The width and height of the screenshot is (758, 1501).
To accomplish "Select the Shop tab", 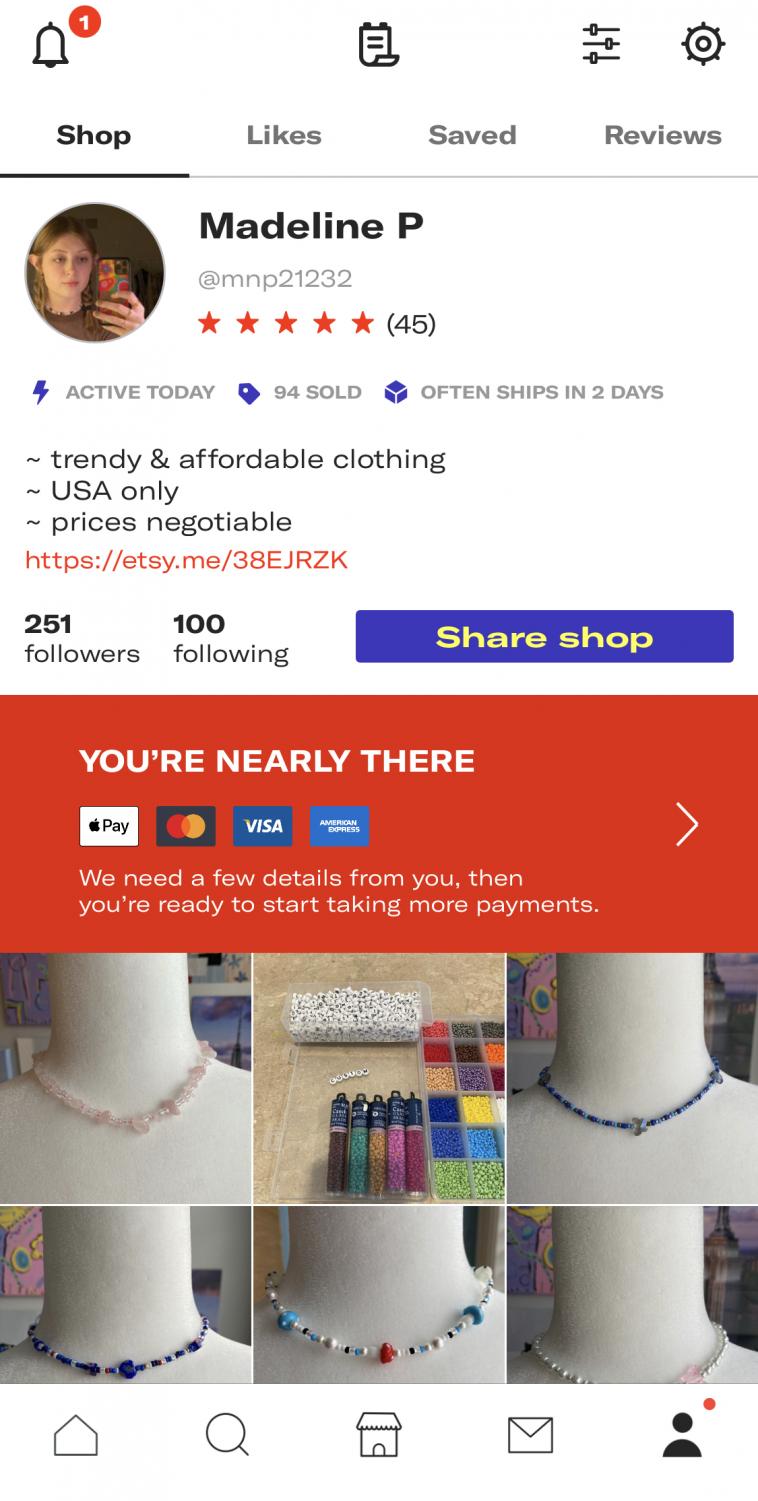I will click(94, 135).
